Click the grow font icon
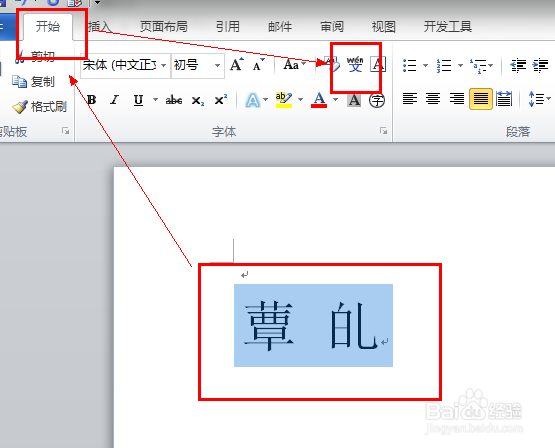Image resolution: width=555 pixels, height=448 pixels. pos(236,65)
